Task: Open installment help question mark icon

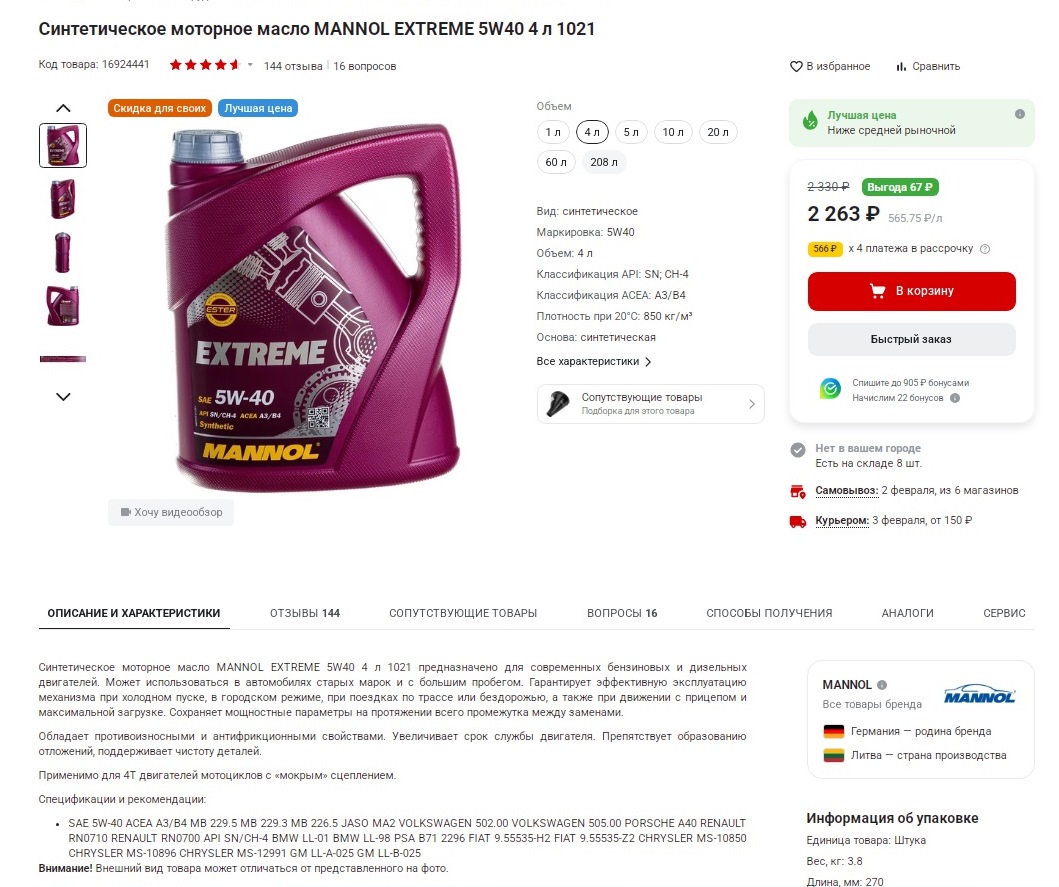Action: pos(985,249)
